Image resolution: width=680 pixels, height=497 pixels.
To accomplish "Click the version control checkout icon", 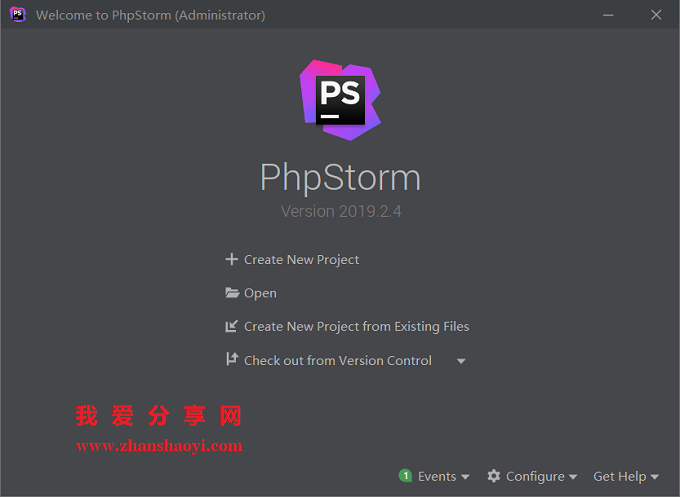I will click(x=232, y=359).
